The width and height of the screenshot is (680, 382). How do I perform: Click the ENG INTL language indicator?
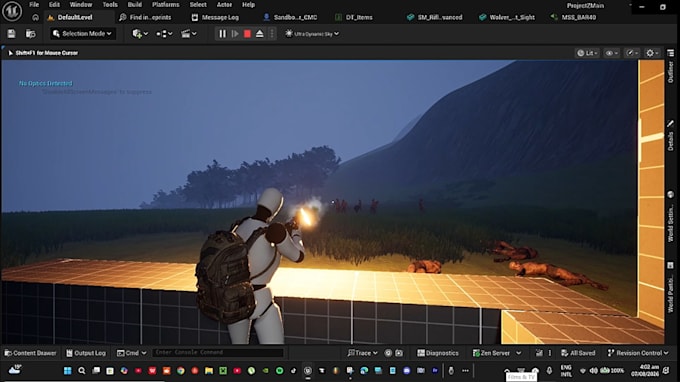566,370
